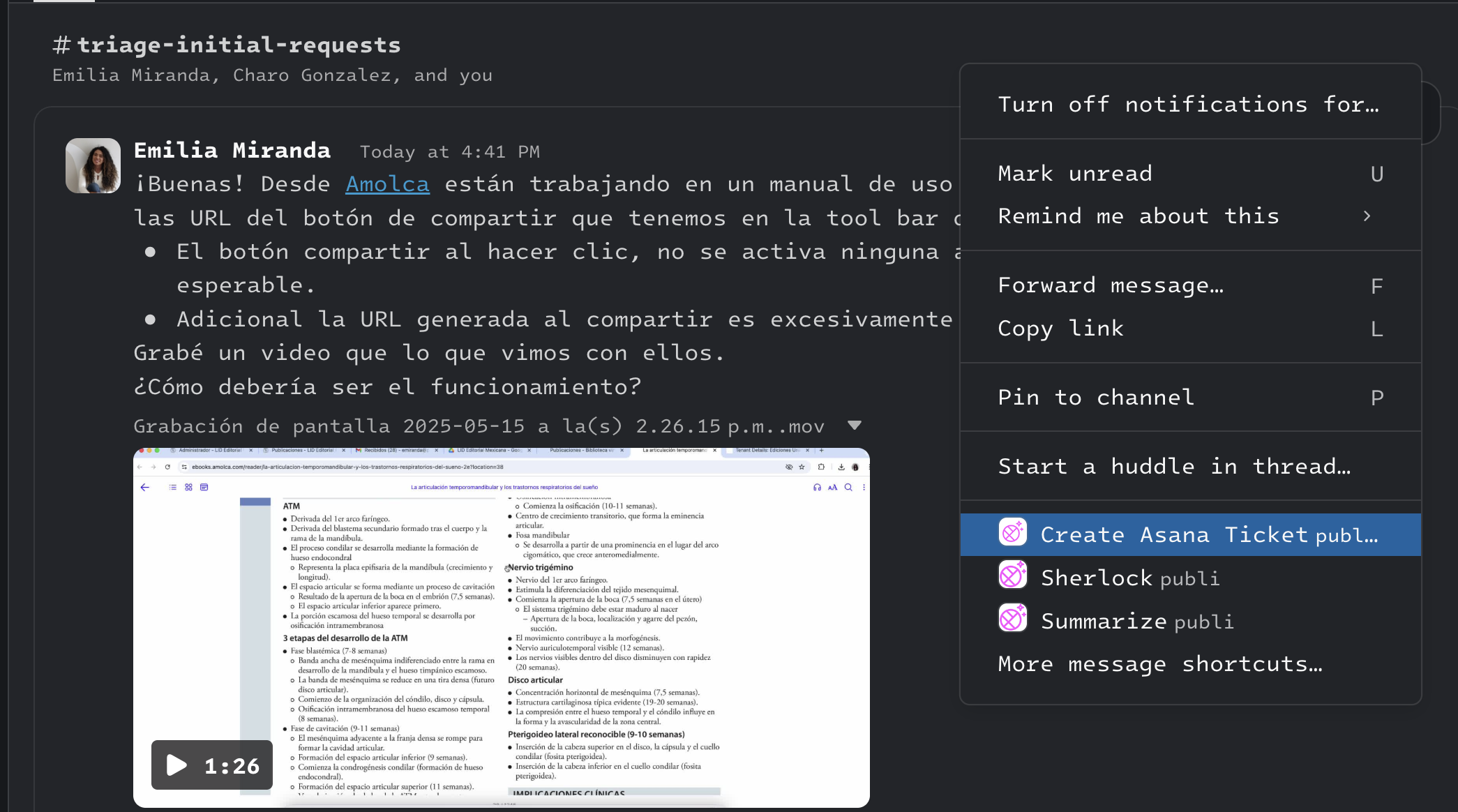
Task: Select Forward message from the menu
Action: click(1111, 285)
